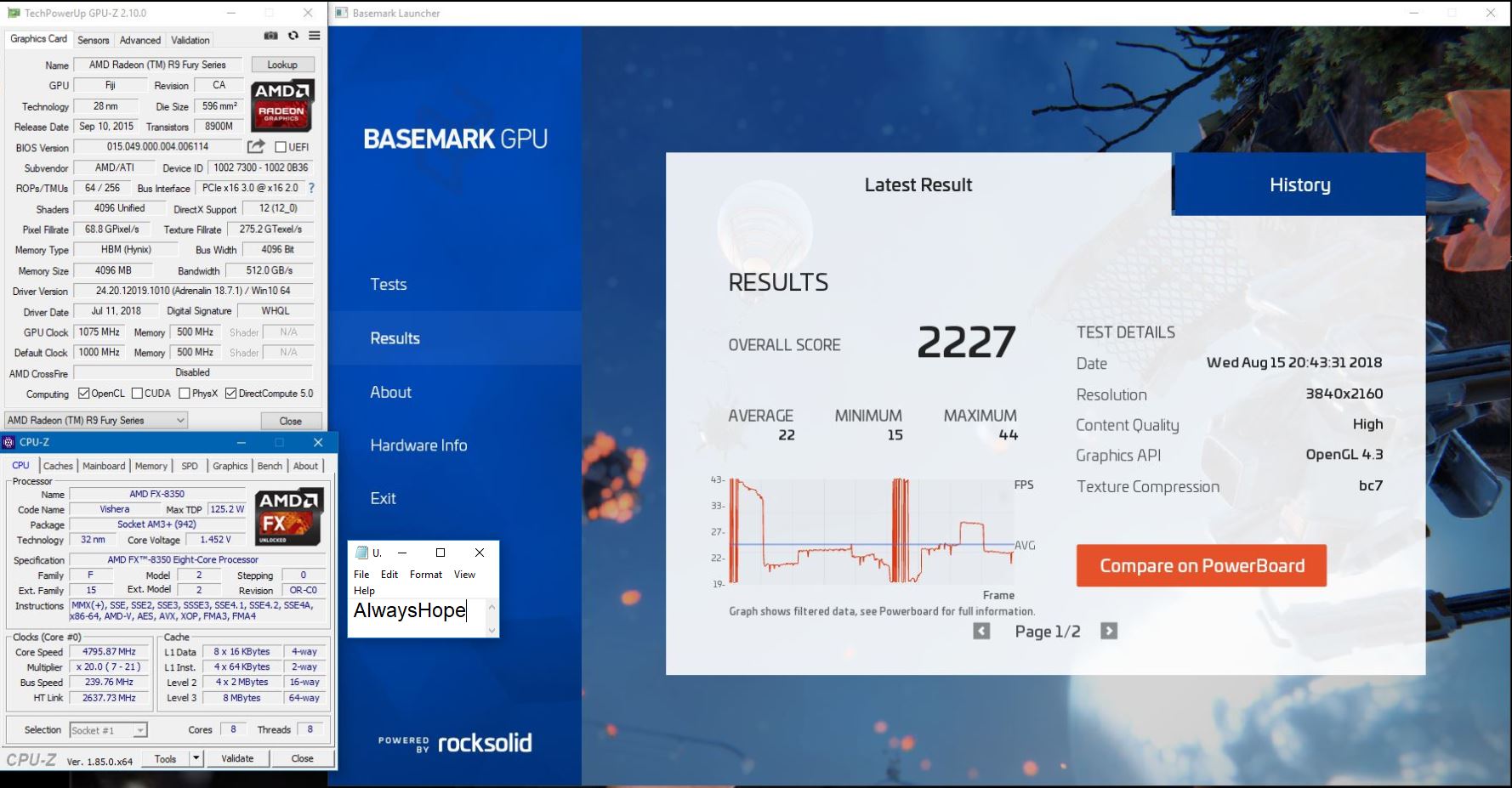Image resolution: width=1512 pixels, height=788 pixels.
Task: Toggle the OpenCL checkbox
Action: coord(84,394)
